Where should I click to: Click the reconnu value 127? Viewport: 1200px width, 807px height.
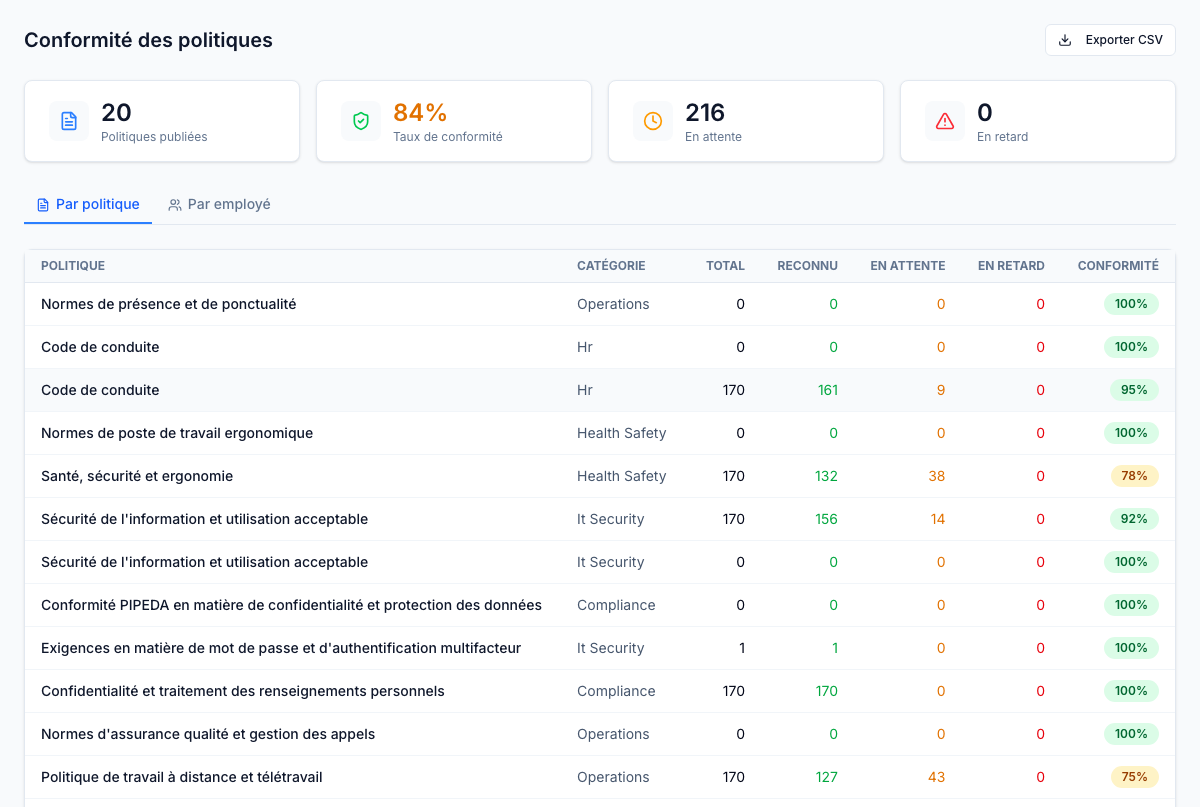[826, 777]
